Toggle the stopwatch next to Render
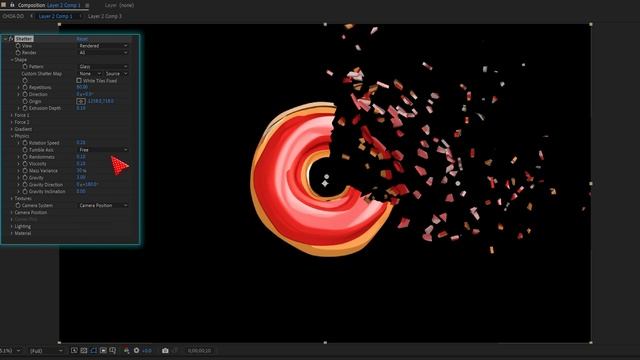The height and width of the screenshot is (360, 640). [18, 53]
